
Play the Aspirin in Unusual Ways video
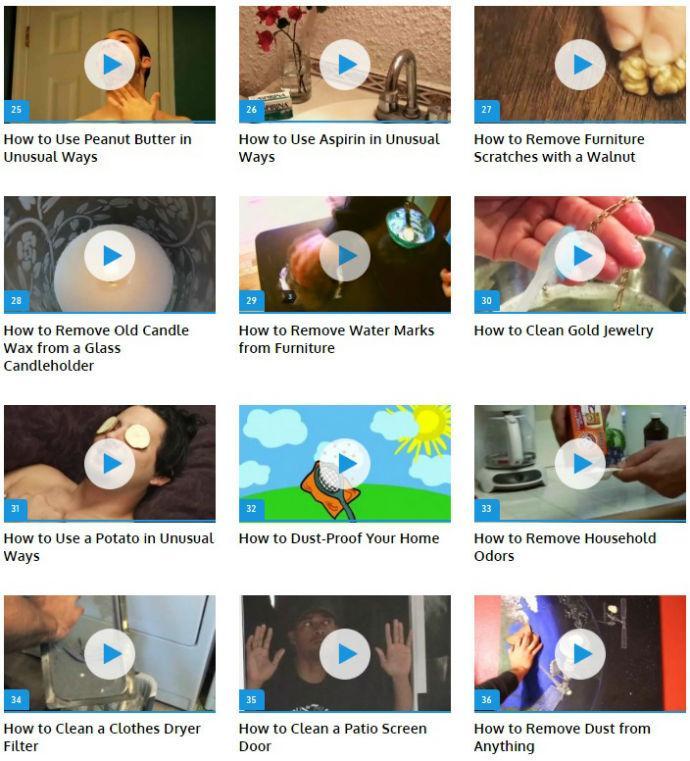(x=345, y=65)
